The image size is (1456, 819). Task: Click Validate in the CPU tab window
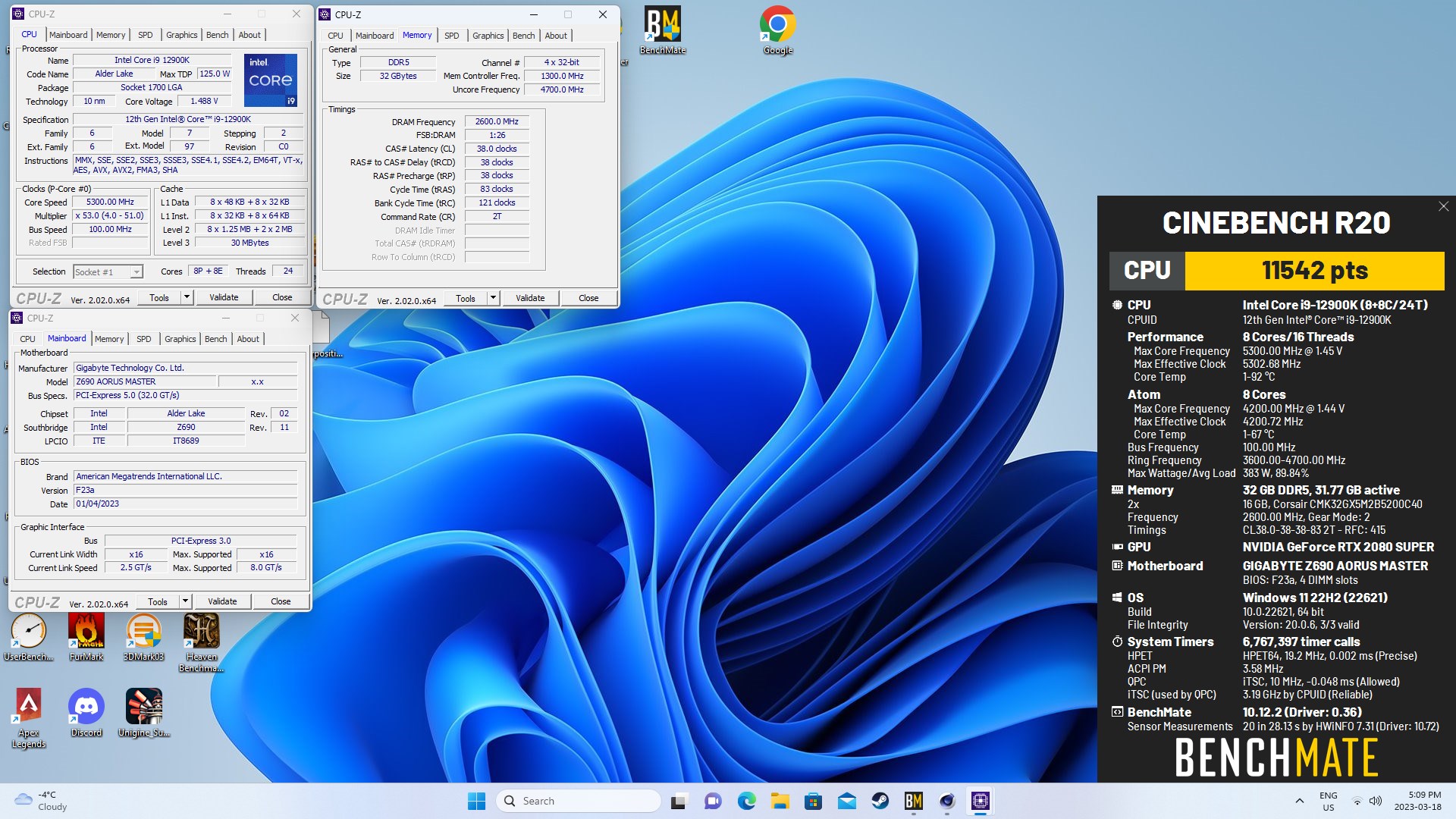point(224,297)
